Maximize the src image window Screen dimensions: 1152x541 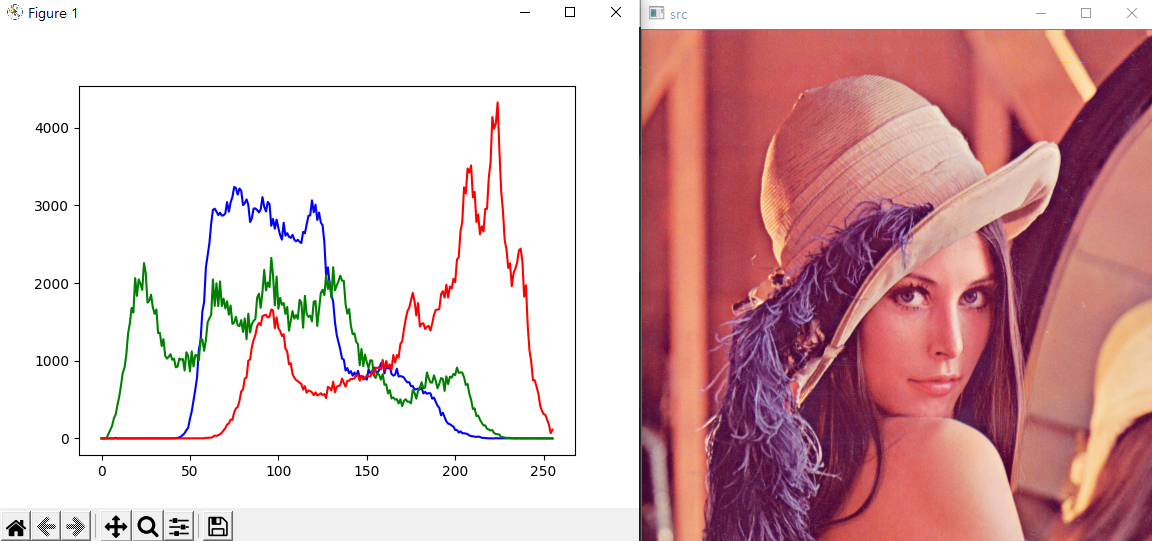point(1085,13)
